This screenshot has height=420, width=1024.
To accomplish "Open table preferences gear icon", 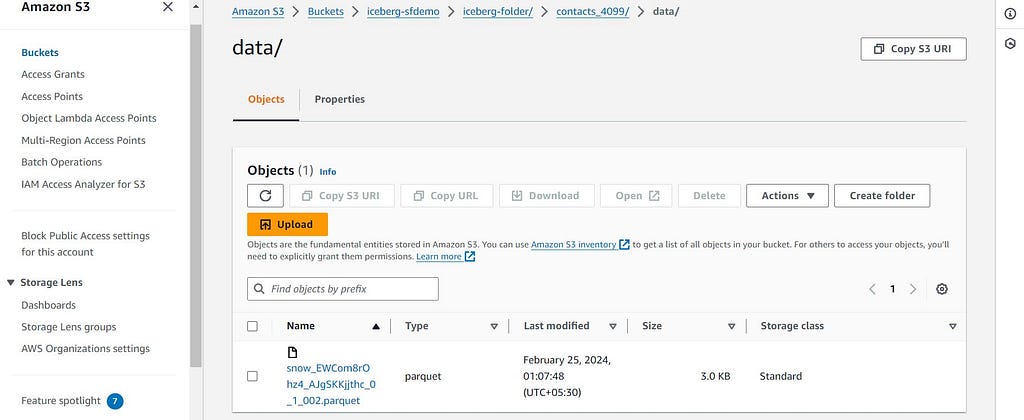I will tap(942, 289).
